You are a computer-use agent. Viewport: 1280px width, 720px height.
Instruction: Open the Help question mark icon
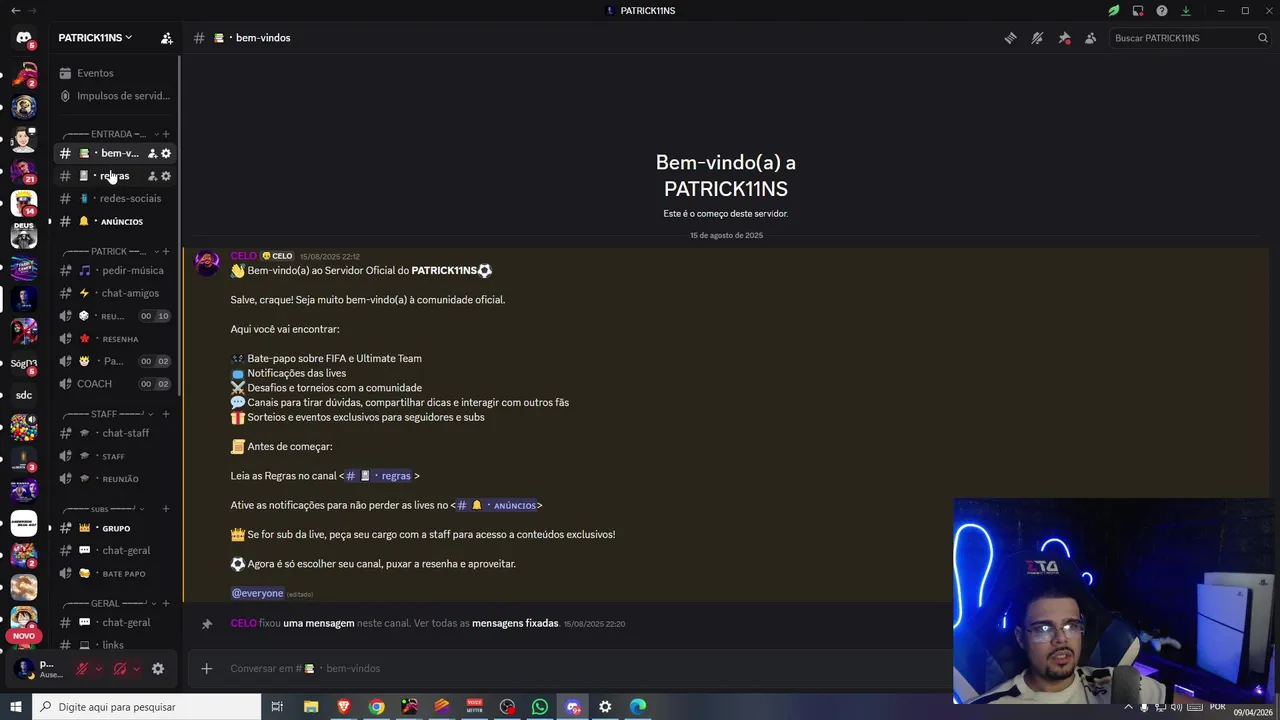pos(1162,11)
